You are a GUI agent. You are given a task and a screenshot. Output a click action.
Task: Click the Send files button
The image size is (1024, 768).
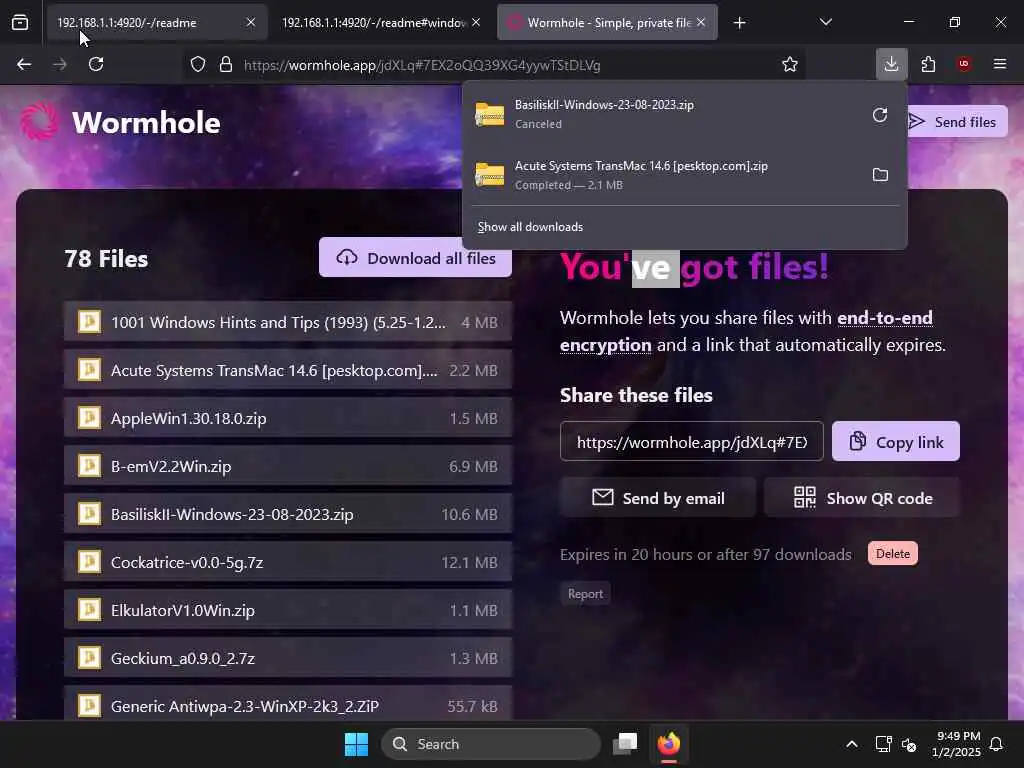point(955,121)
